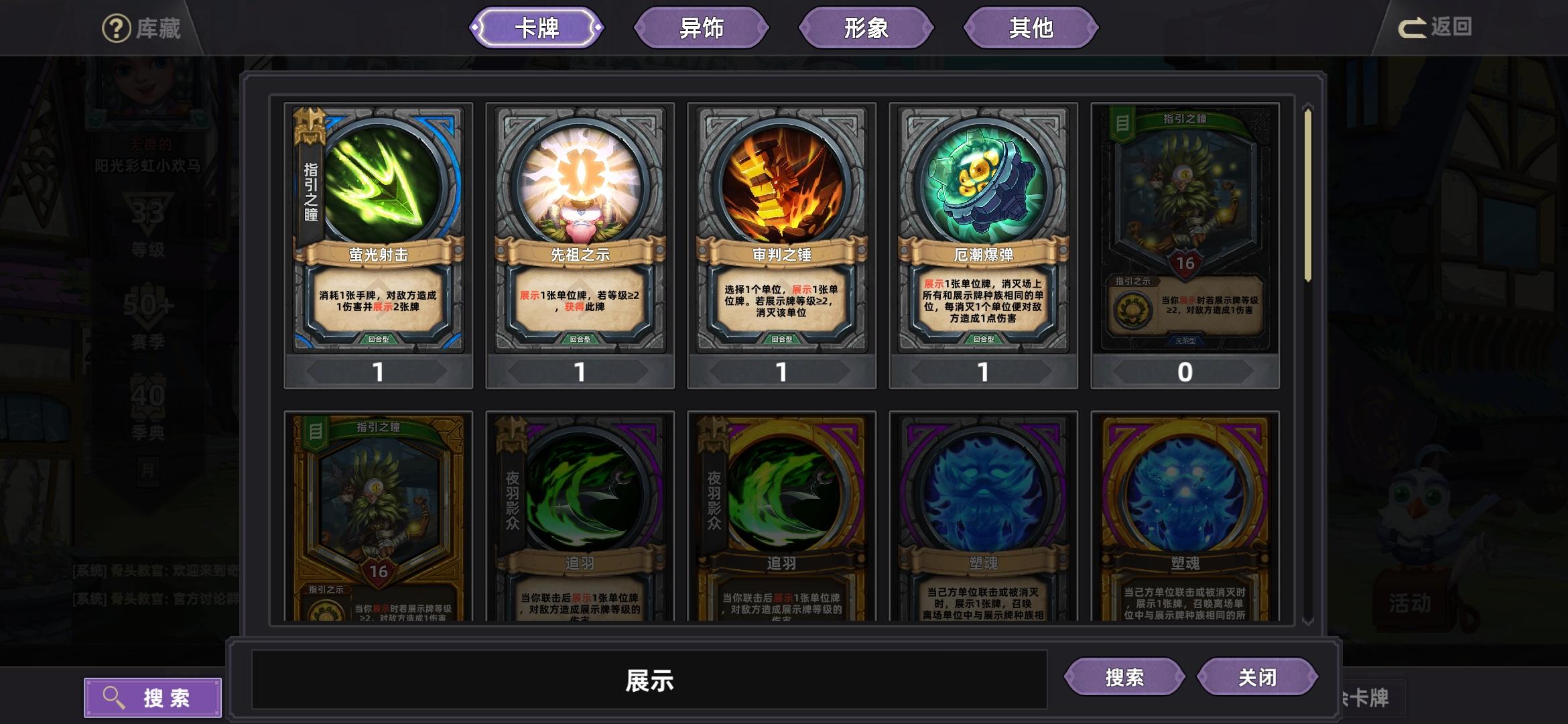Click the 展示 search input field
This screenshot has height=724, width=1568.
pos(649,680)
